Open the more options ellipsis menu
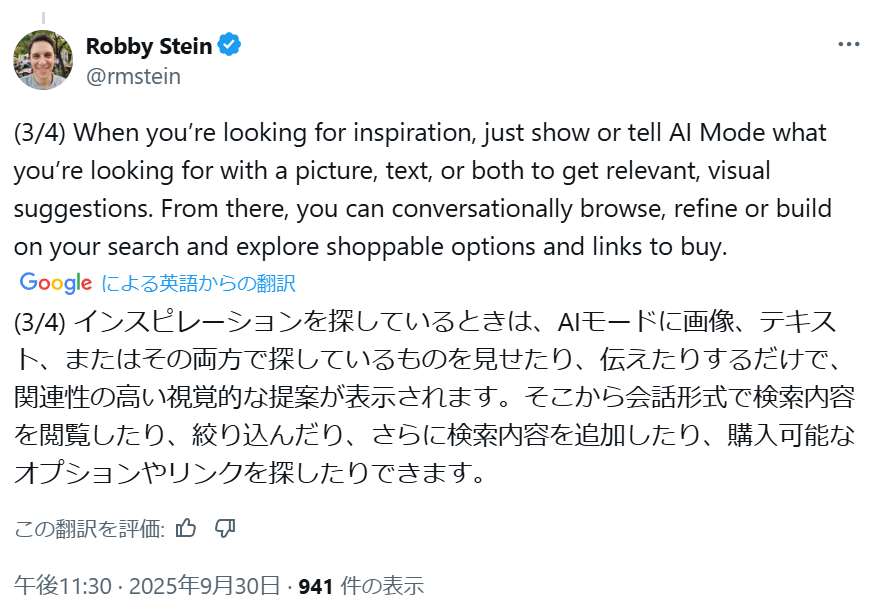Screen dimensions: 869x615 847,46
